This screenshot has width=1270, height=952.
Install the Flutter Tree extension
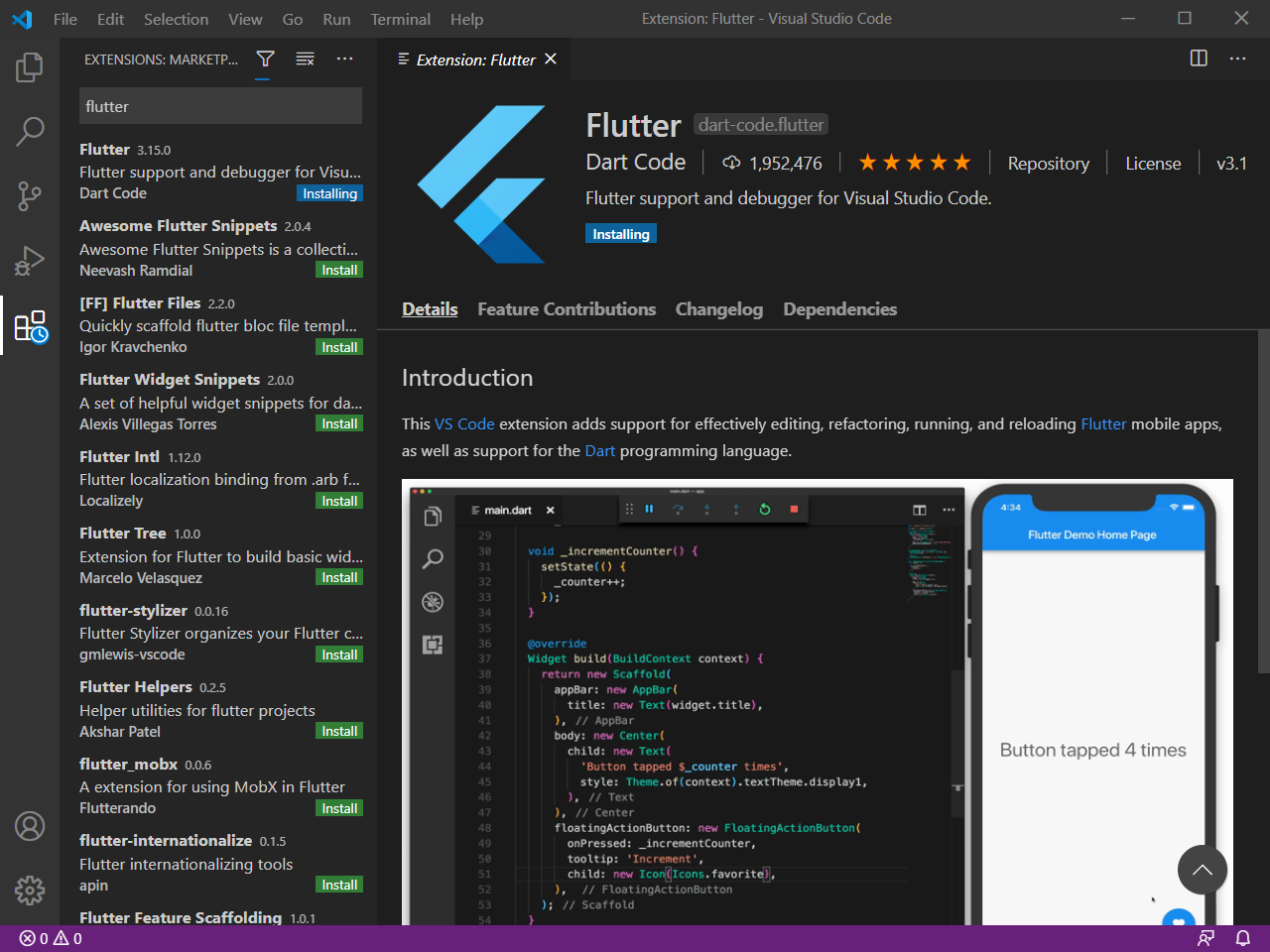339,577
